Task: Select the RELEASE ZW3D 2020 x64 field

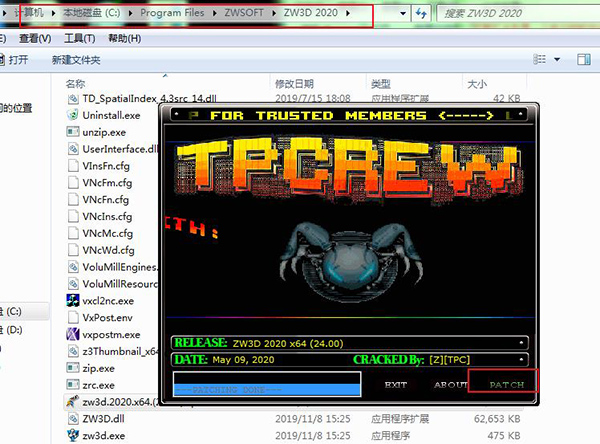Action: coord(349,343)
